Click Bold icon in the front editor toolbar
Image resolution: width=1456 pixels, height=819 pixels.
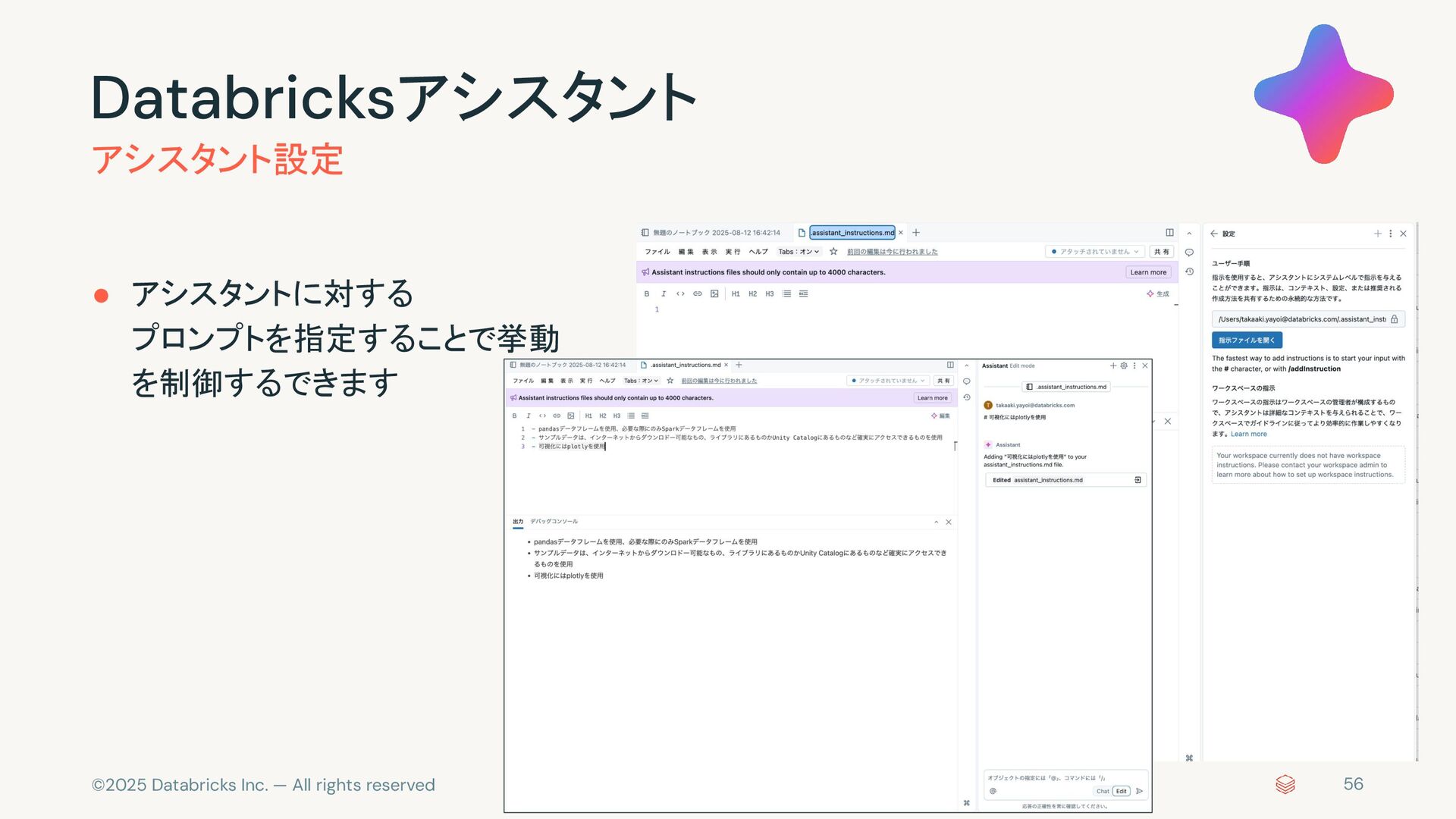tap(514, 416)
